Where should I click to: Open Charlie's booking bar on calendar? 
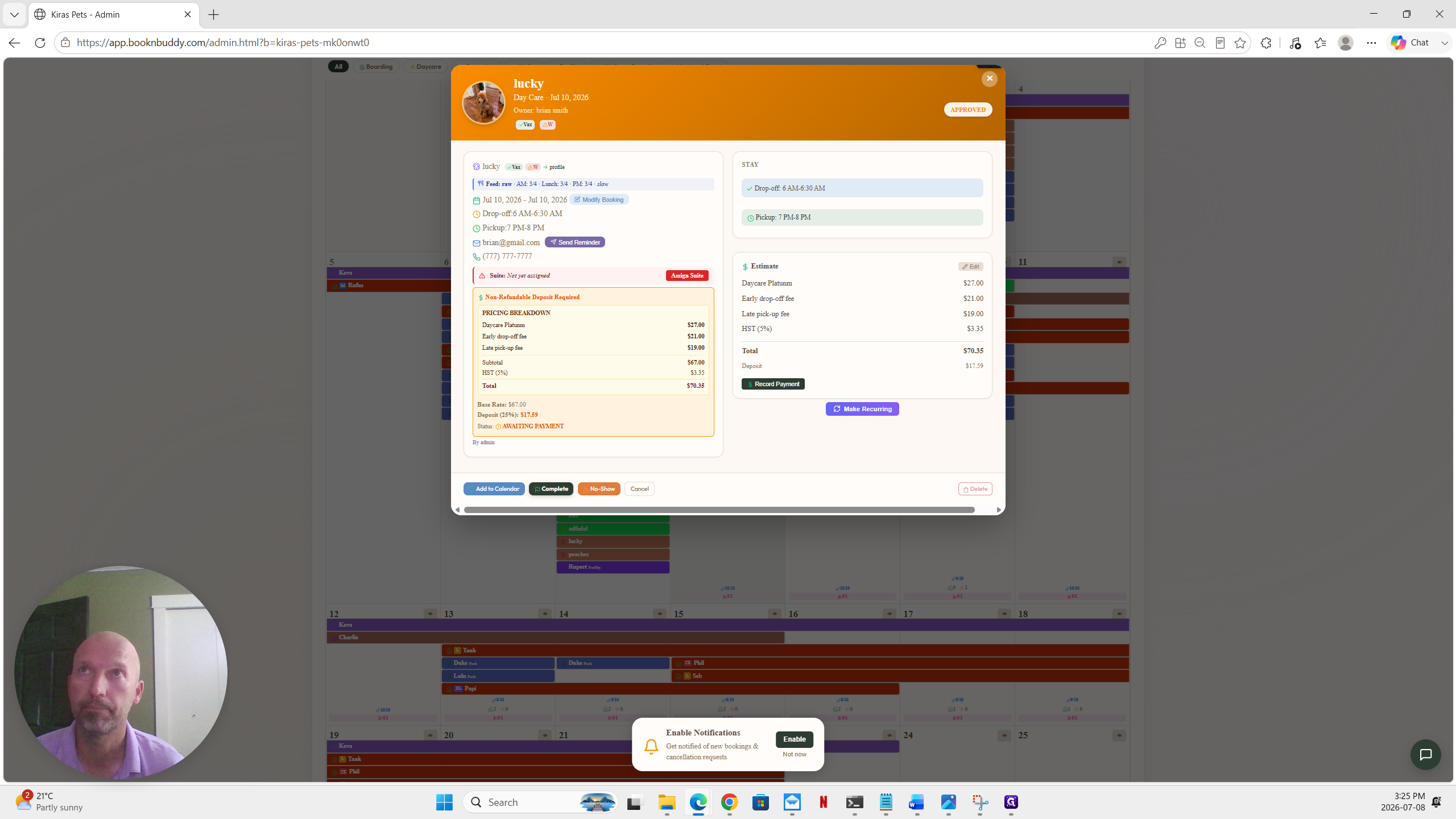(x=556, y=638)
